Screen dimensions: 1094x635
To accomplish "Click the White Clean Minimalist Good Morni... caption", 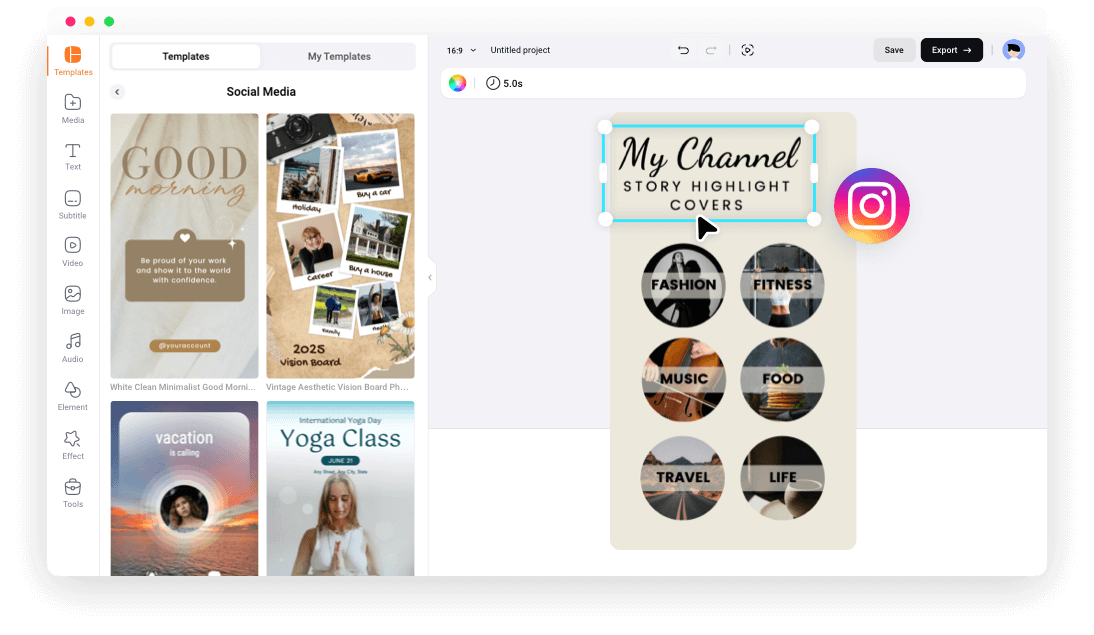I will tap(183, 387).
